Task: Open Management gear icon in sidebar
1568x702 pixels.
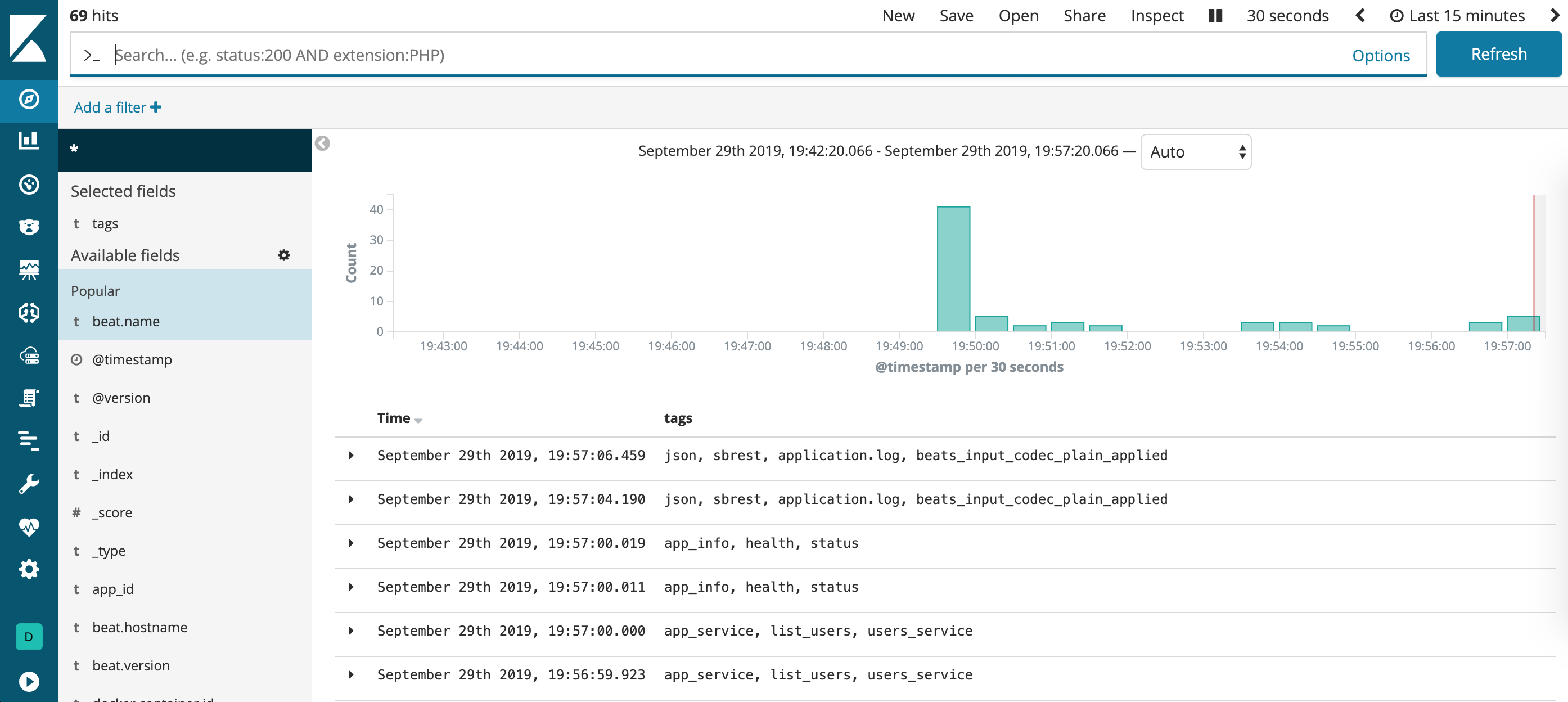Action: pyautogui.click(x=29, y=569)
